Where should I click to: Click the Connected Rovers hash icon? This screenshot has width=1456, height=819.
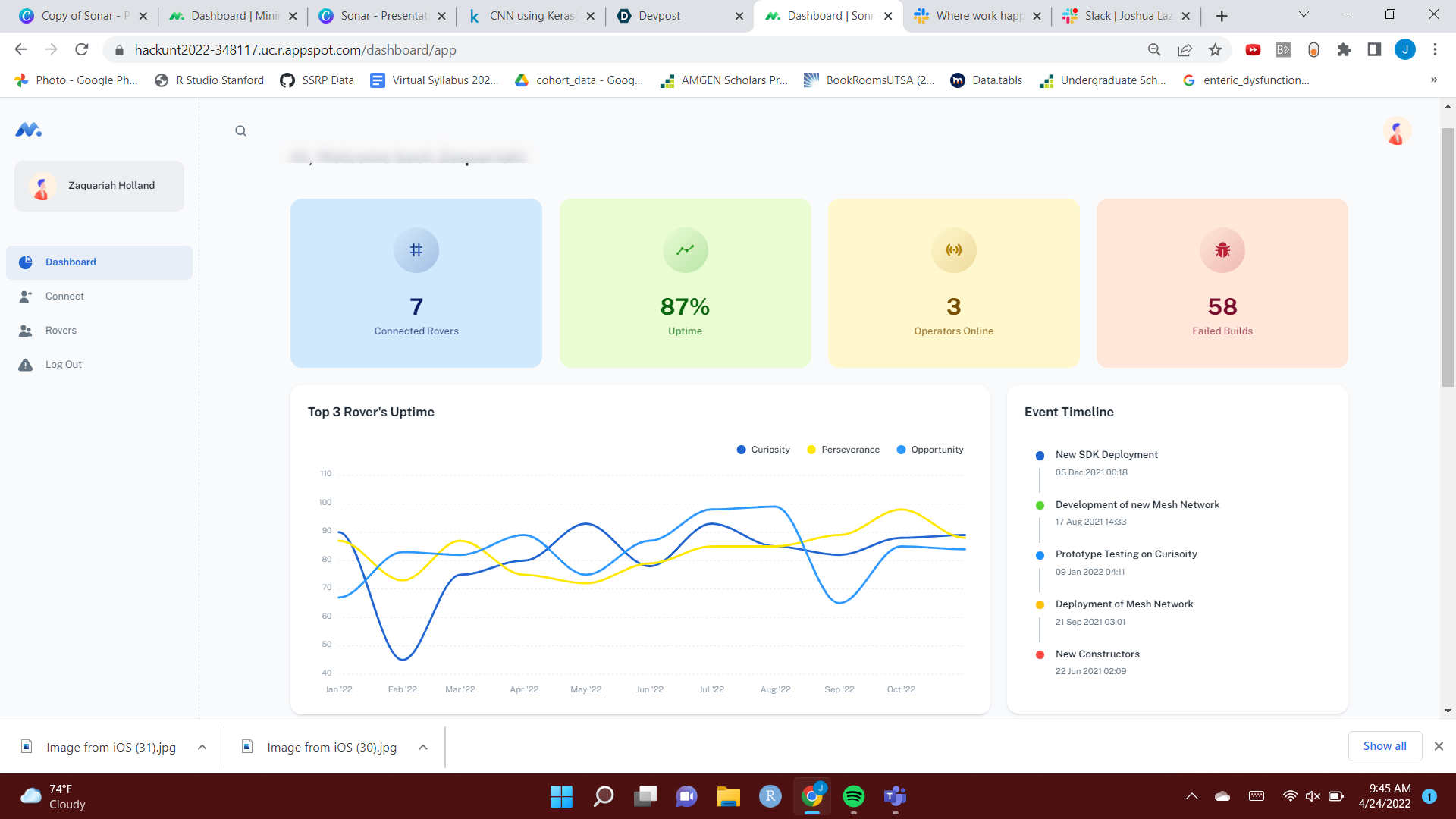(x=416, y=250)
